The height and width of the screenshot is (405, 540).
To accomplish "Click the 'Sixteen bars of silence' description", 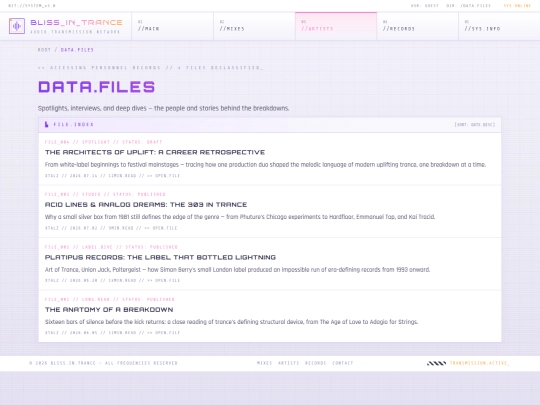I will pos(231,322).
